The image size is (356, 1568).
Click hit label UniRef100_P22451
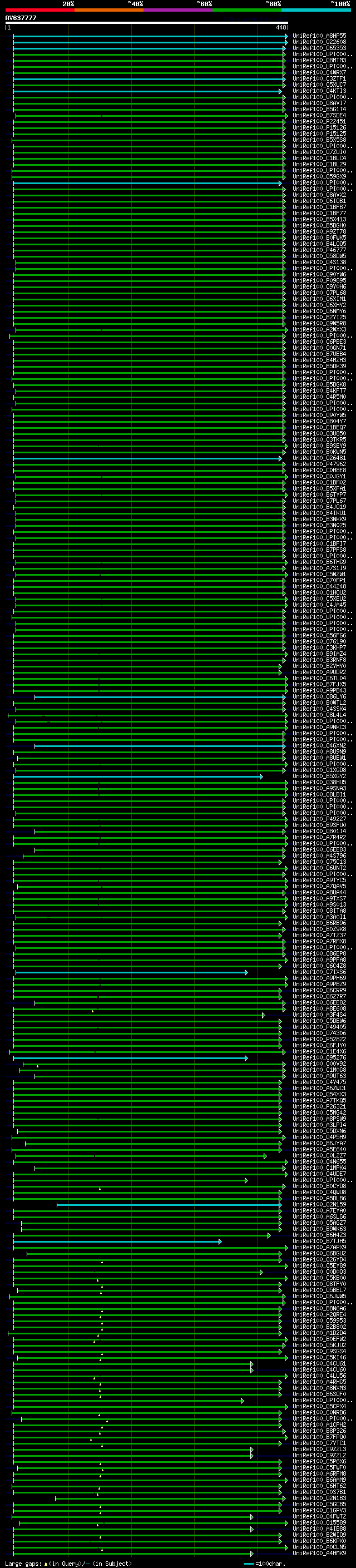(x=319, y=121)
